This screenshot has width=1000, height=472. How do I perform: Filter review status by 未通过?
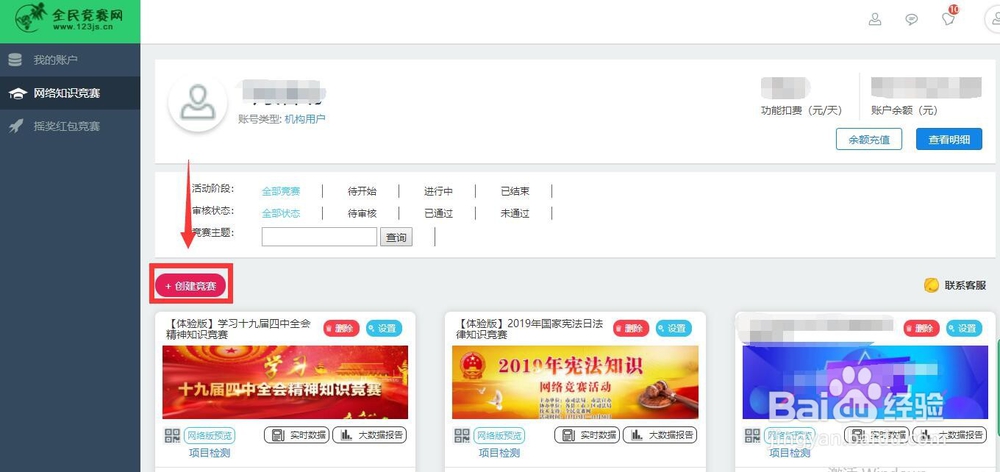pyautogui.click(x=515, y=214)
